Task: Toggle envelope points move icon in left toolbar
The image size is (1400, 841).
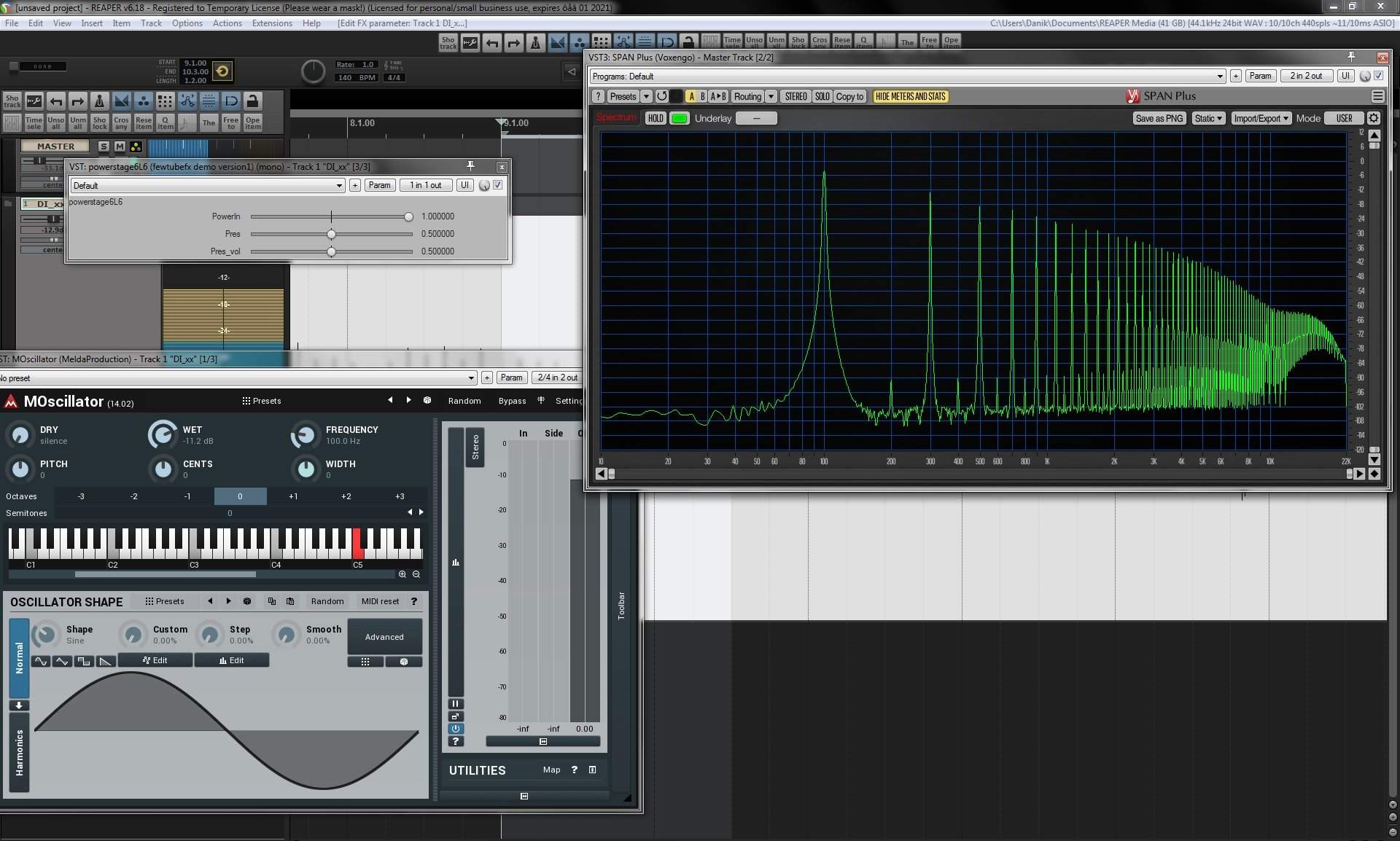Action: (187, 101)
